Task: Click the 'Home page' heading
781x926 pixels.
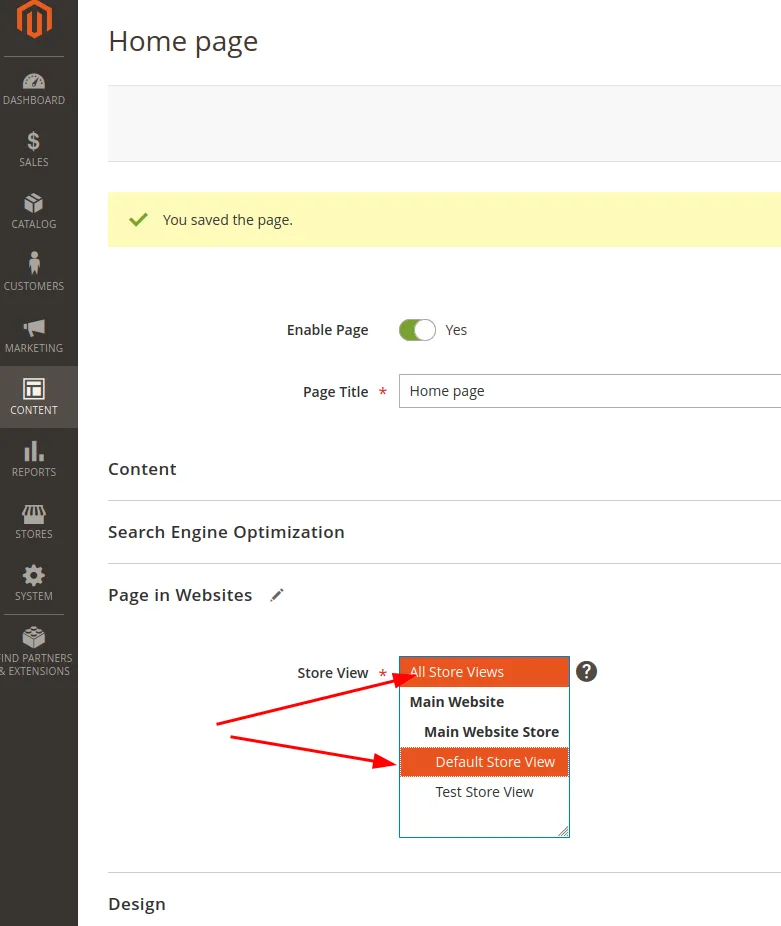Action: (x=183, y=41)
